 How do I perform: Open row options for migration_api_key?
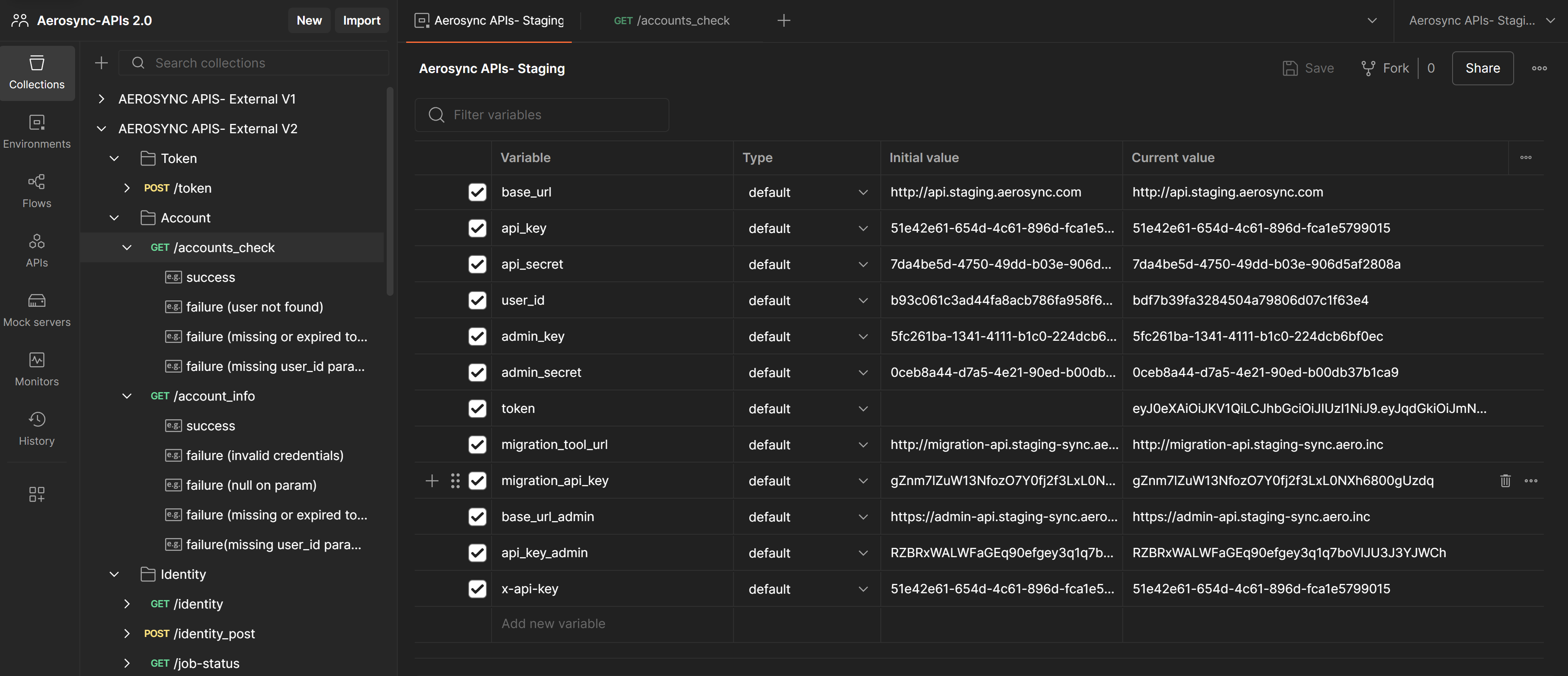[1531, 481]
